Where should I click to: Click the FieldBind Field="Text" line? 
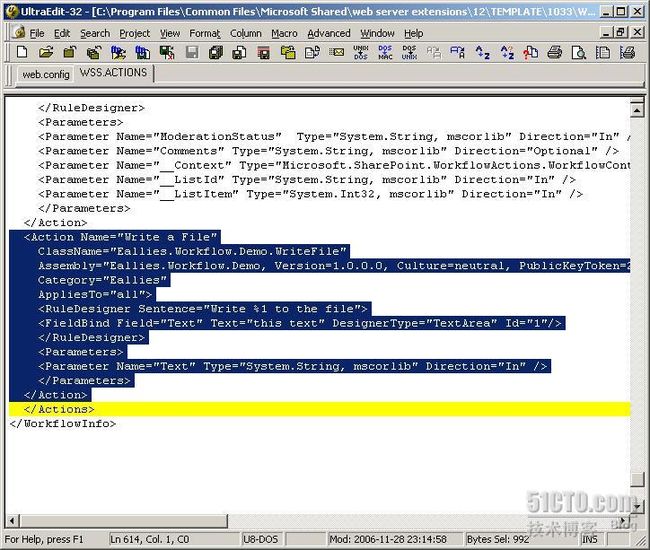tap(300, 323)
